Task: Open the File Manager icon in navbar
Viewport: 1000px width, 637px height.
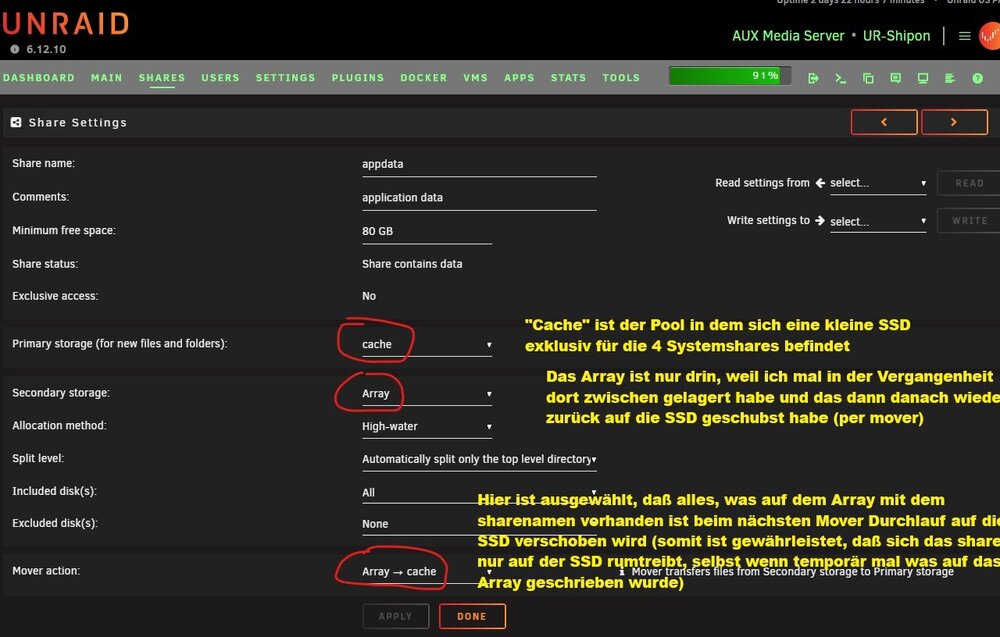Action: click(x=868, y=78)
